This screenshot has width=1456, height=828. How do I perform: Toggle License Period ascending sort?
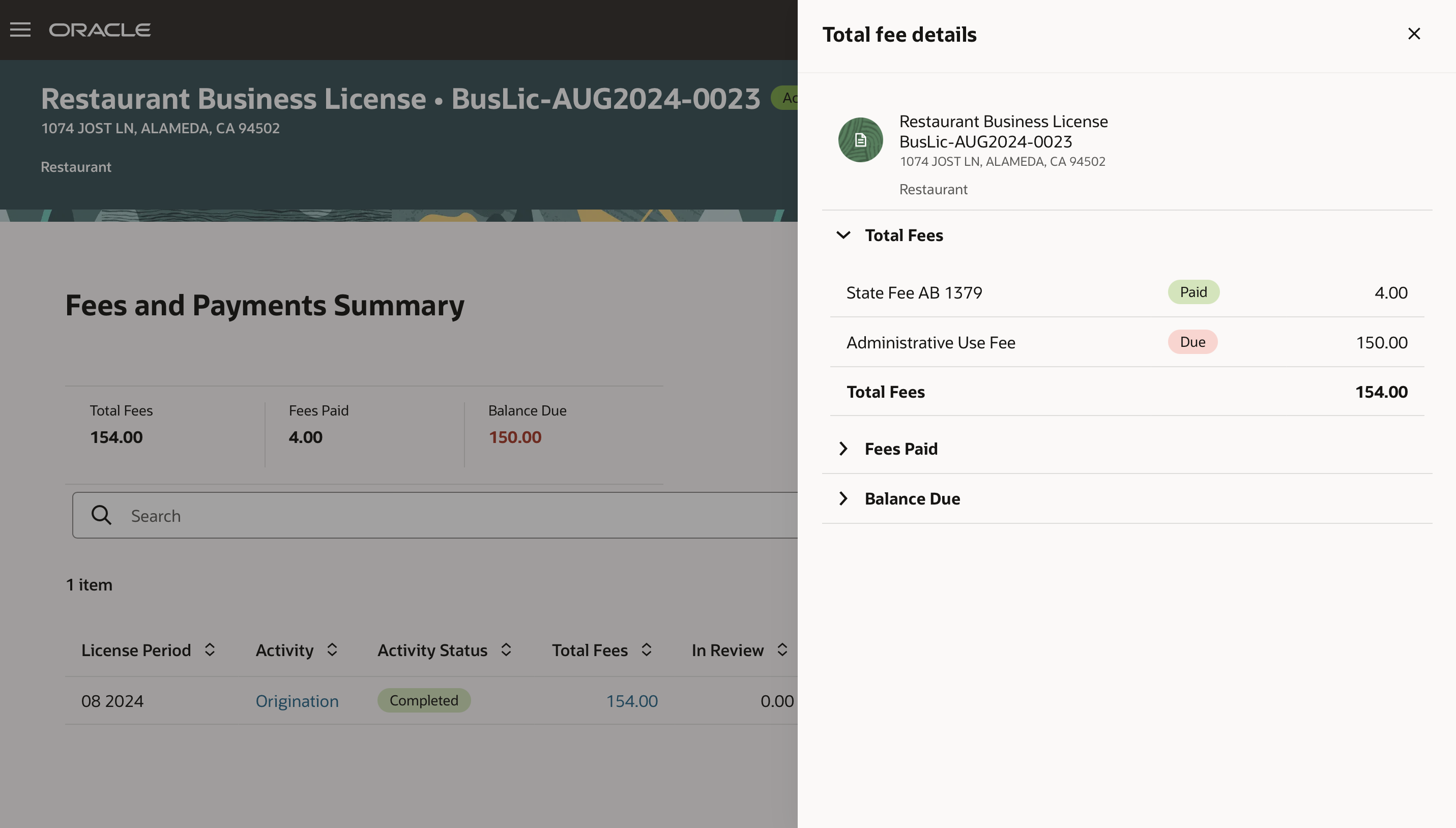209,649
